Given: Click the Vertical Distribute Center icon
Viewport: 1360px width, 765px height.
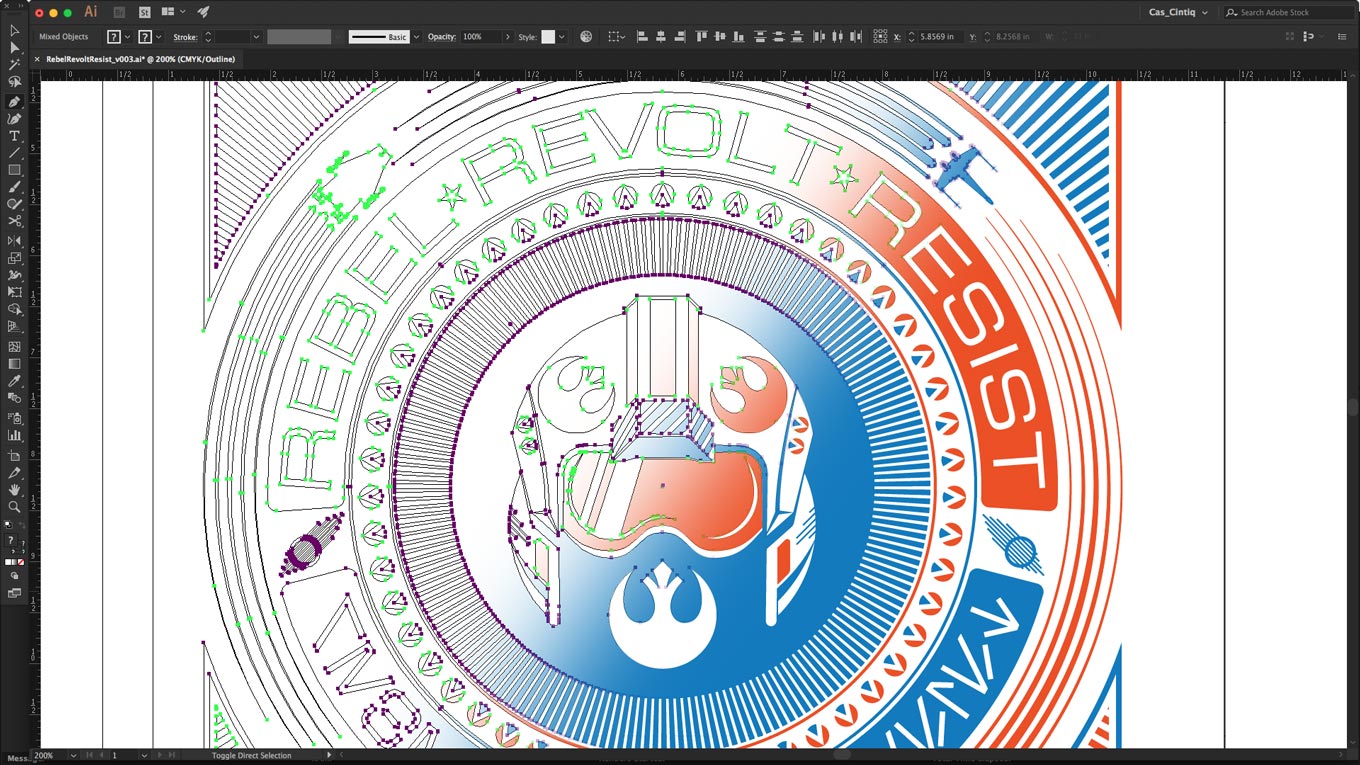Looking at the screenshot, I should tap(778, 37).
